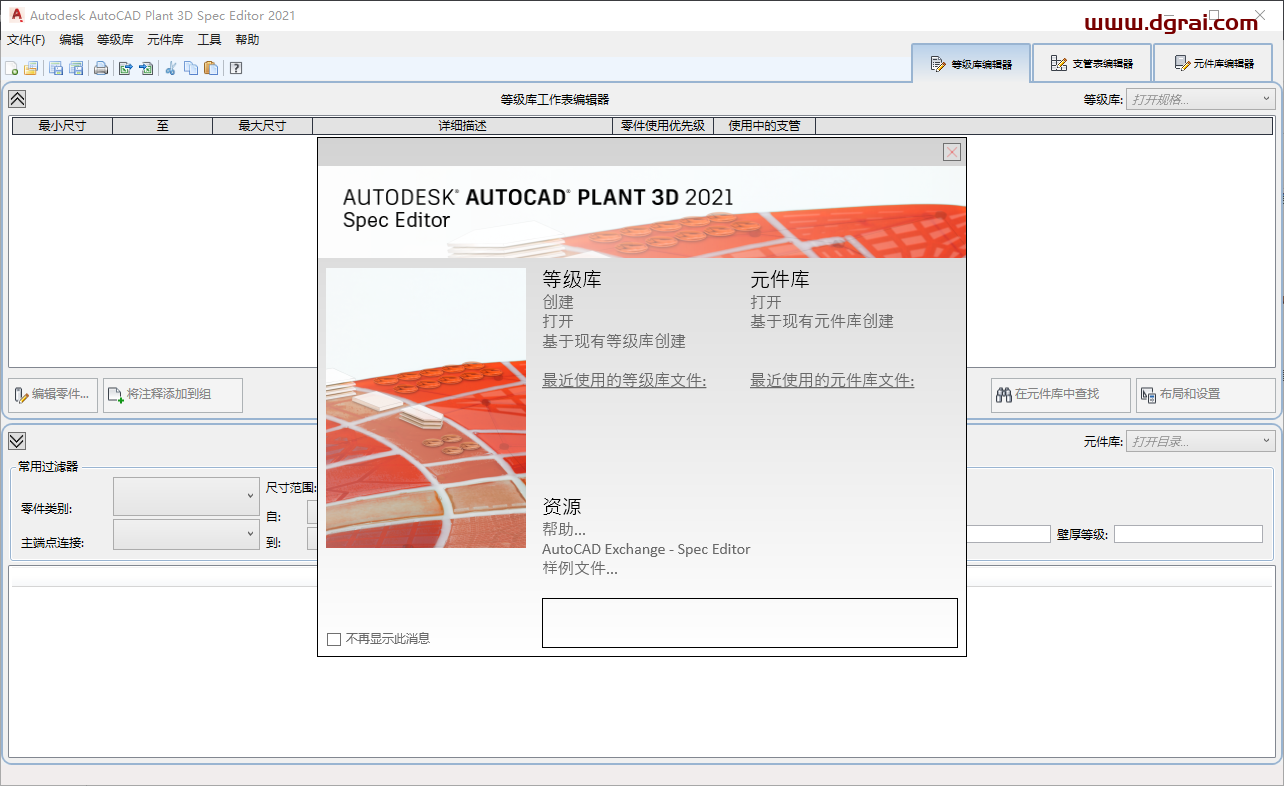
Task: Open AutoCAD Exchange - Spec Editor link
Action: (x=646, y=549)
